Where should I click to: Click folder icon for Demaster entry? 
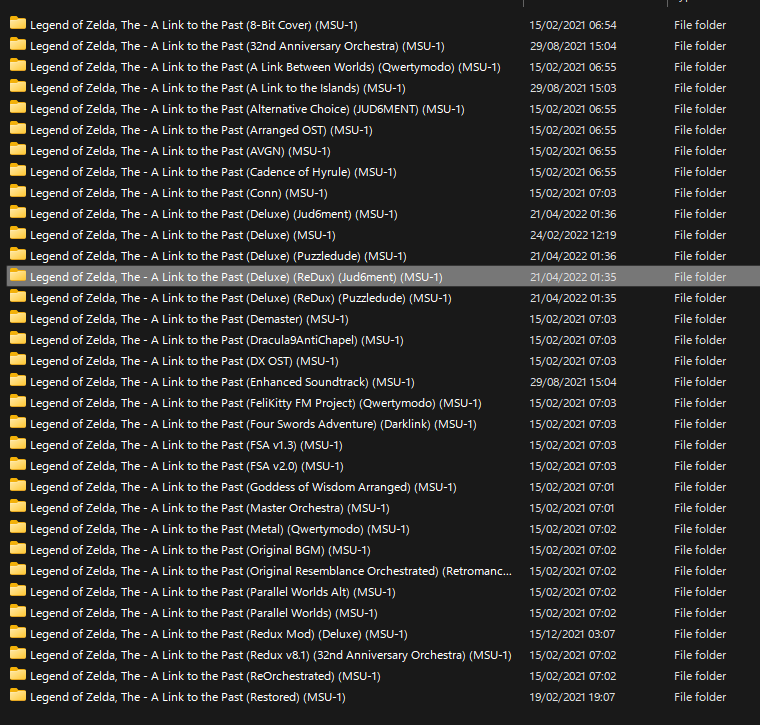click(x=18, y=319)
